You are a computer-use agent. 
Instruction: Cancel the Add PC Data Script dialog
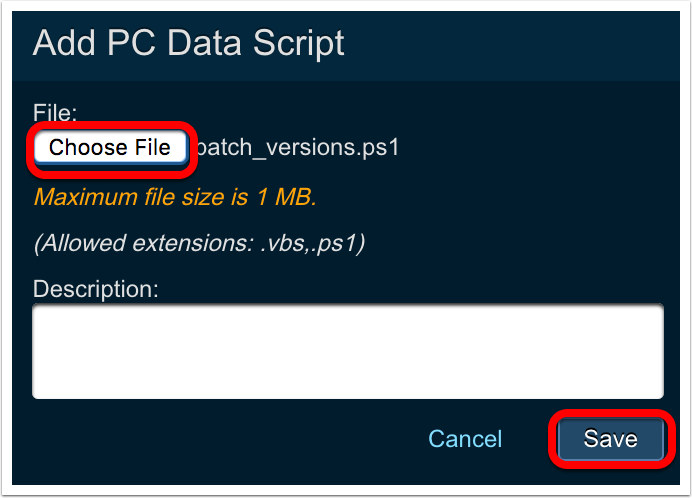point(465,439)
